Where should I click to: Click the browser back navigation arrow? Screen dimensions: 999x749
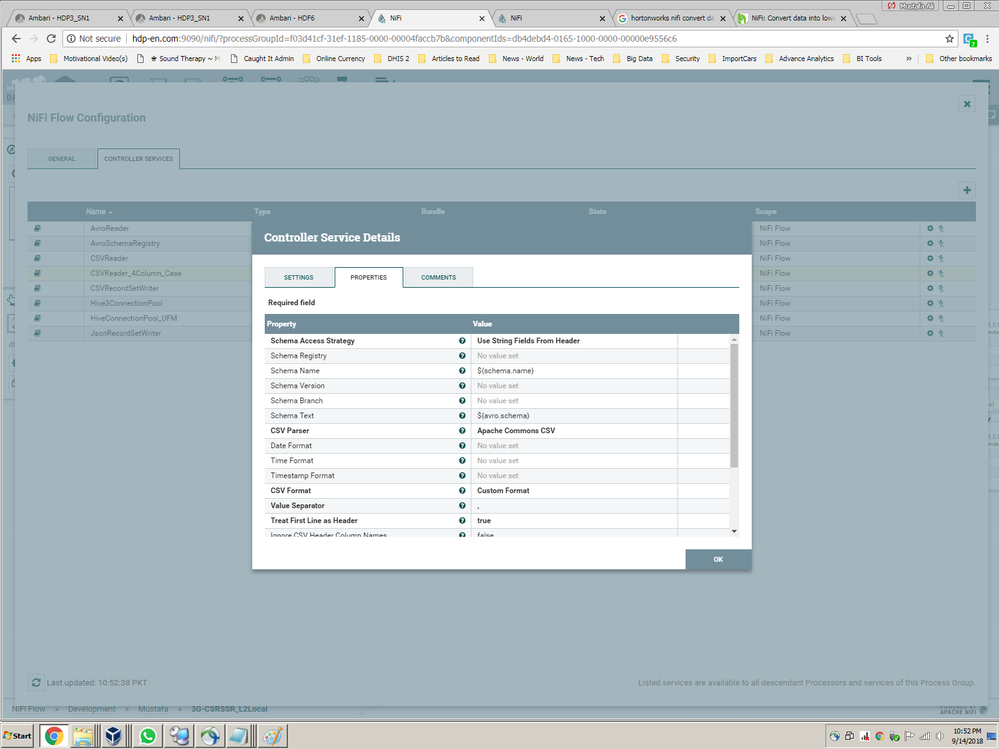(16, 38)
